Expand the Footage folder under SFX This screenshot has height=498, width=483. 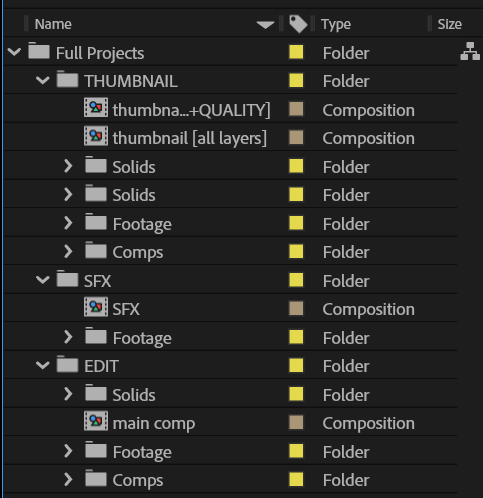[x=68, y=337]
